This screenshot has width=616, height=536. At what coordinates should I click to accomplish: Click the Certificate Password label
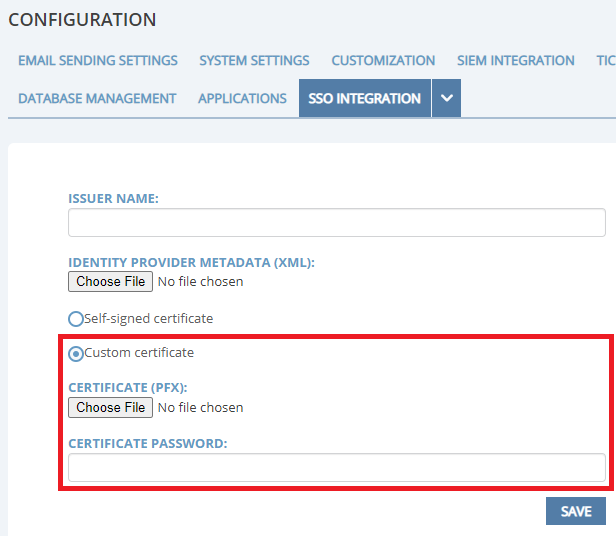point(148,443)
